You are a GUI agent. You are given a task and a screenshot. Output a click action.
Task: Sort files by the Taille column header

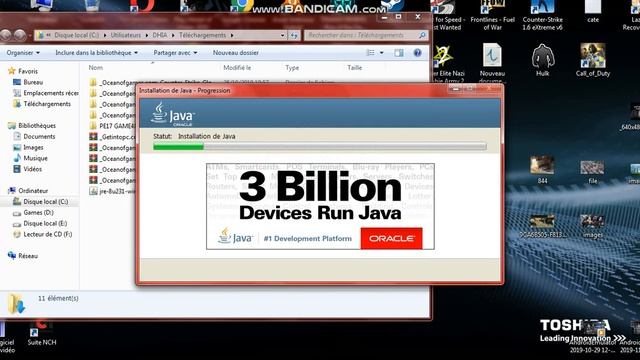coord(355,68)
